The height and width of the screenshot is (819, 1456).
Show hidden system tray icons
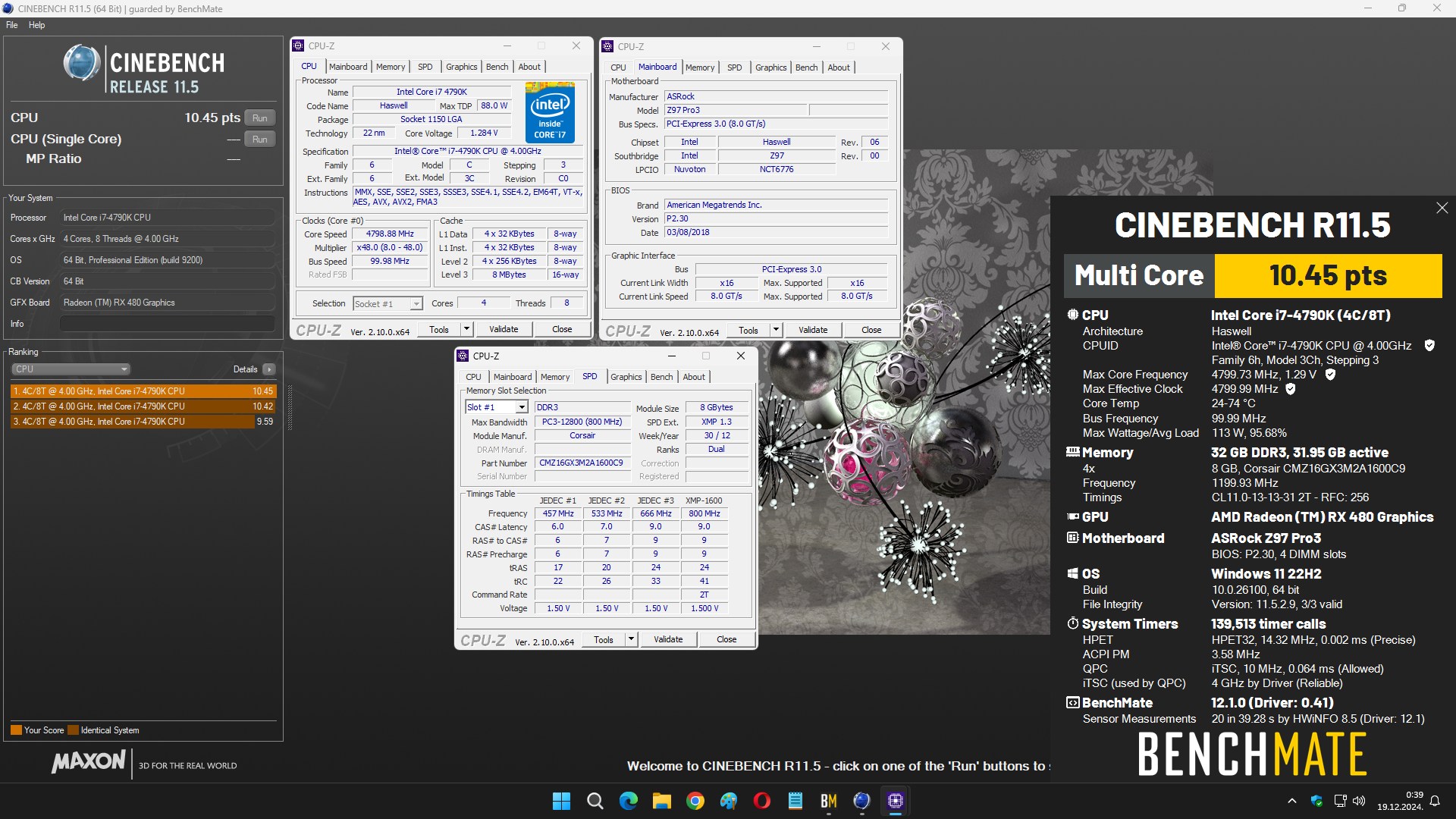pyautogui.click(x=1292, y=801)
